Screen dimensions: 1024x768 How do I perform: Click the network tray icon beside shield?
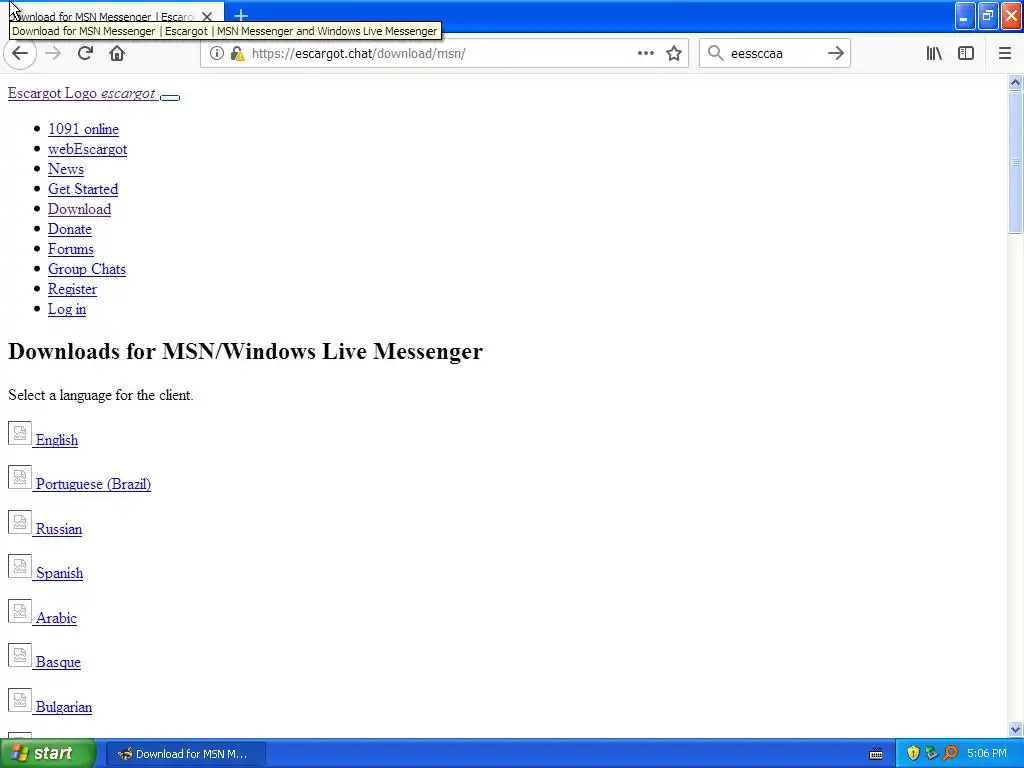coord(931,754)
